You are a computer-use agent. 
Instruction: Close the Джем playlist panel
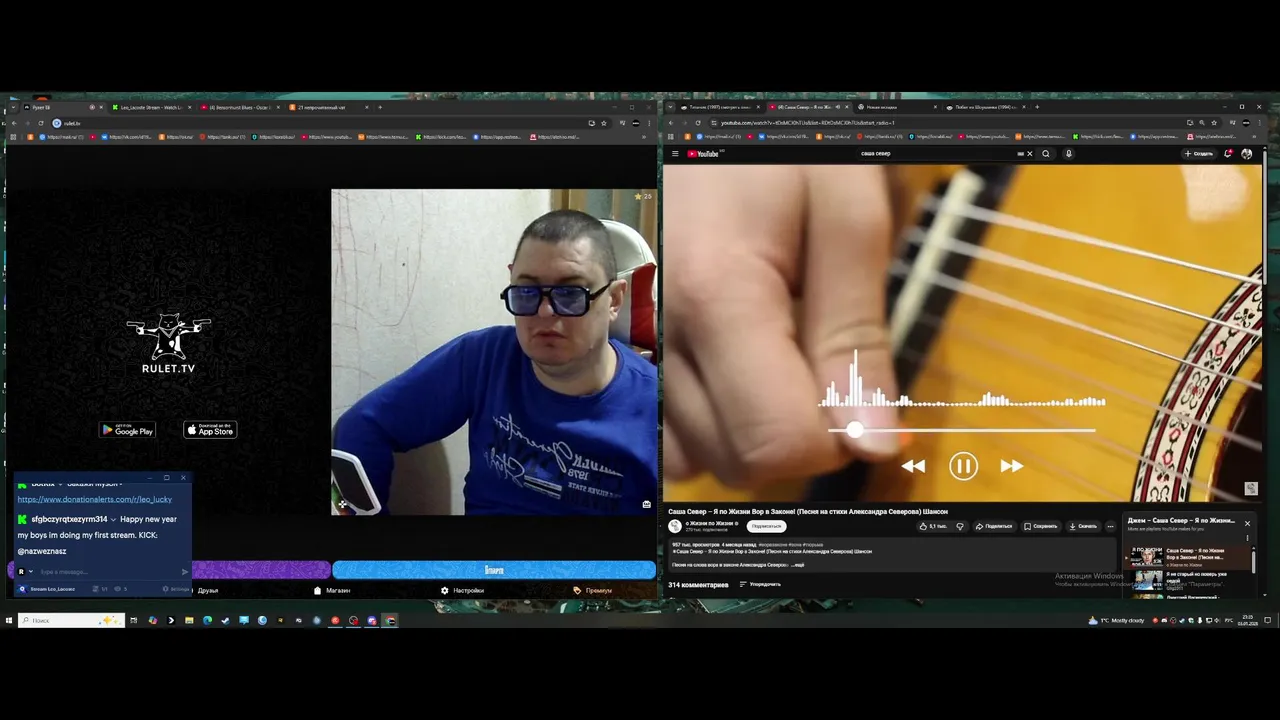[x=1247, y=523]
